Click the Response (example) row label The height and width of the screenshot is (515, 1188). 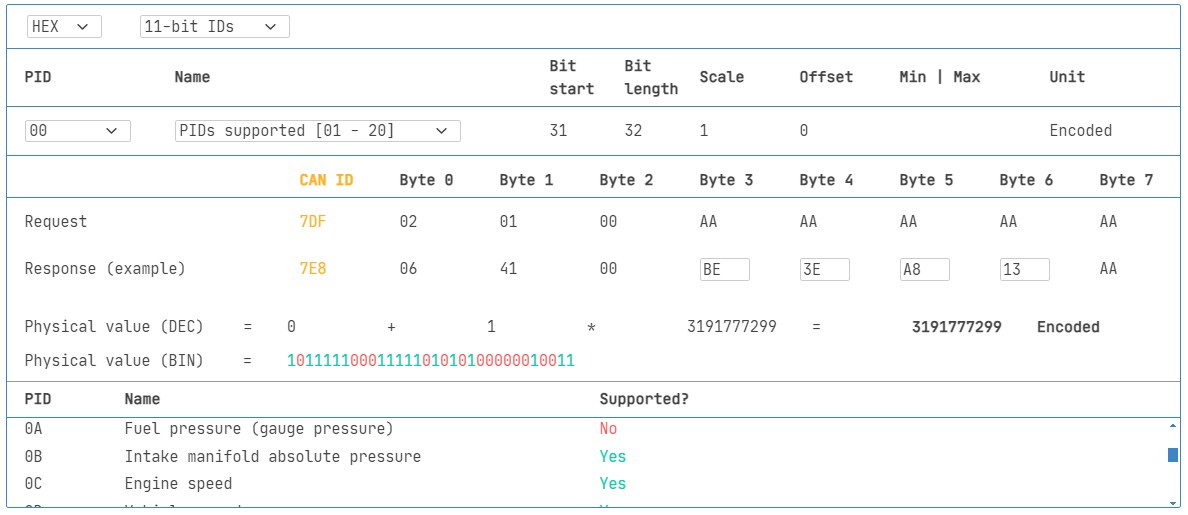pyautogui.click(x=105, y=269)
